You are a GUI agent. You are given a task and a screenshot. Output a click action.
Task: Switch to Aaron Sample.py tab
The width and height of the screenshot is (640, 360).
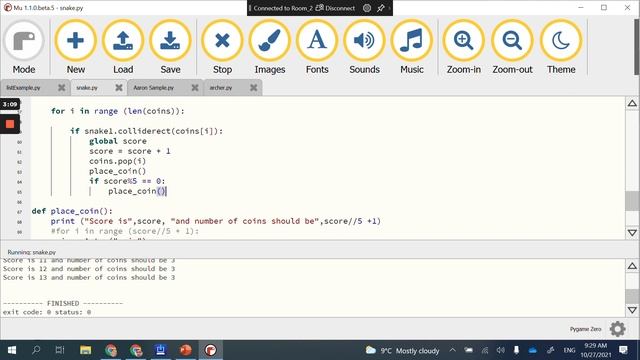[x=154, y=88]
